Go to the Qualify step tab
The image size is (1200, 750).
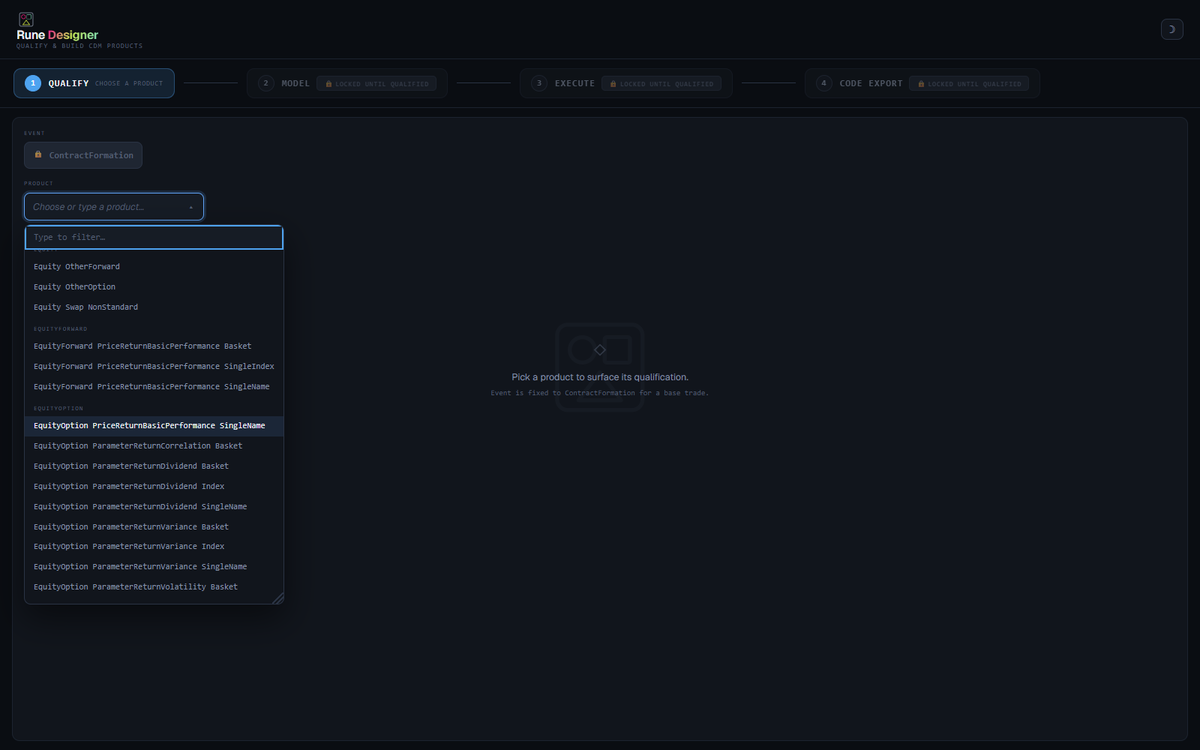click(x=94, y=83)
